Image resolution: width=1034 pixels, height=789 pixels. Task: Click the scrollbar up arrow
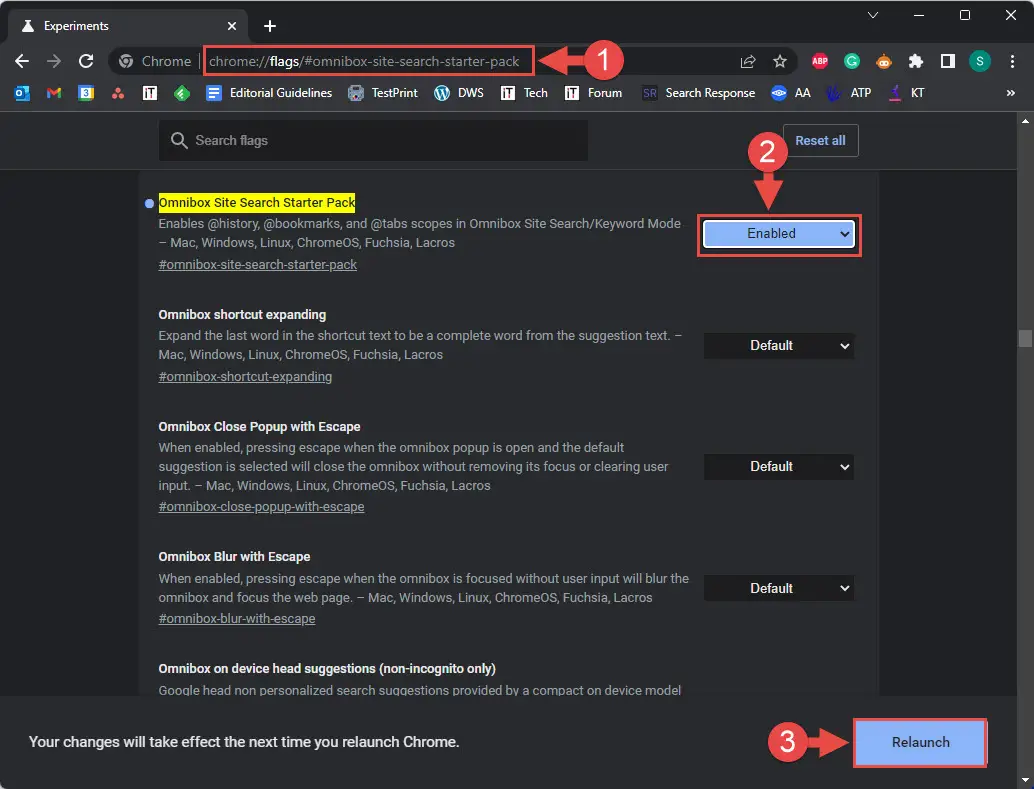(1025, 121)
